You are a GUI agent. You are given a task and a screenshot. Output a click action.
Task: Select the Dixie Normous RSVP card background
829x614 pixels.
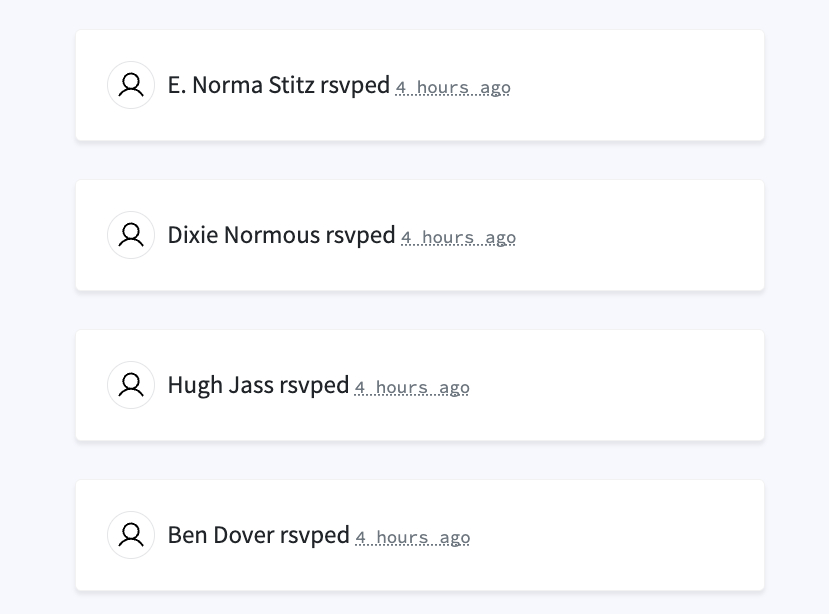coord(640,235)
